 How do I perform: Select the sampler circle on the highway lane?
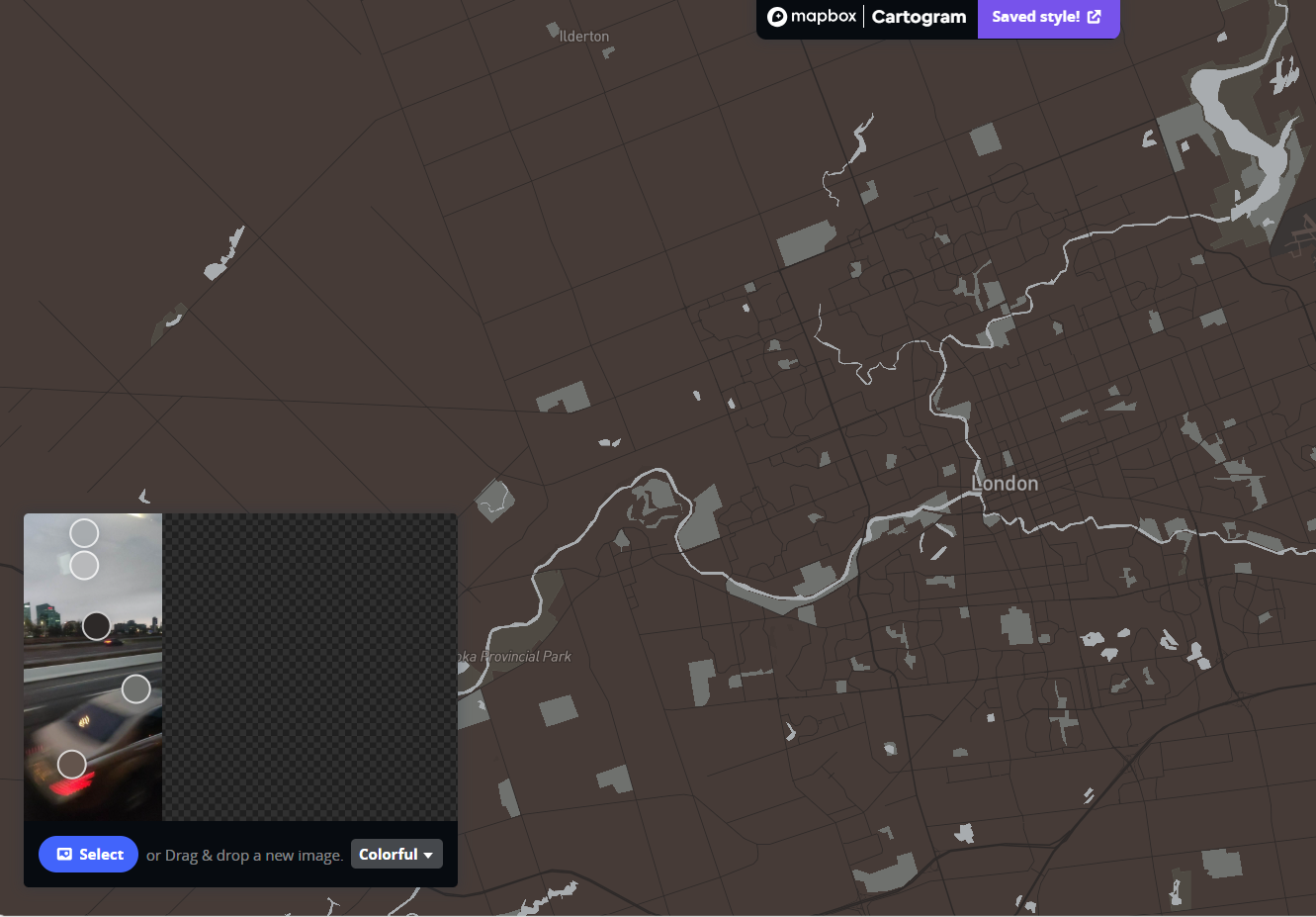135,688
